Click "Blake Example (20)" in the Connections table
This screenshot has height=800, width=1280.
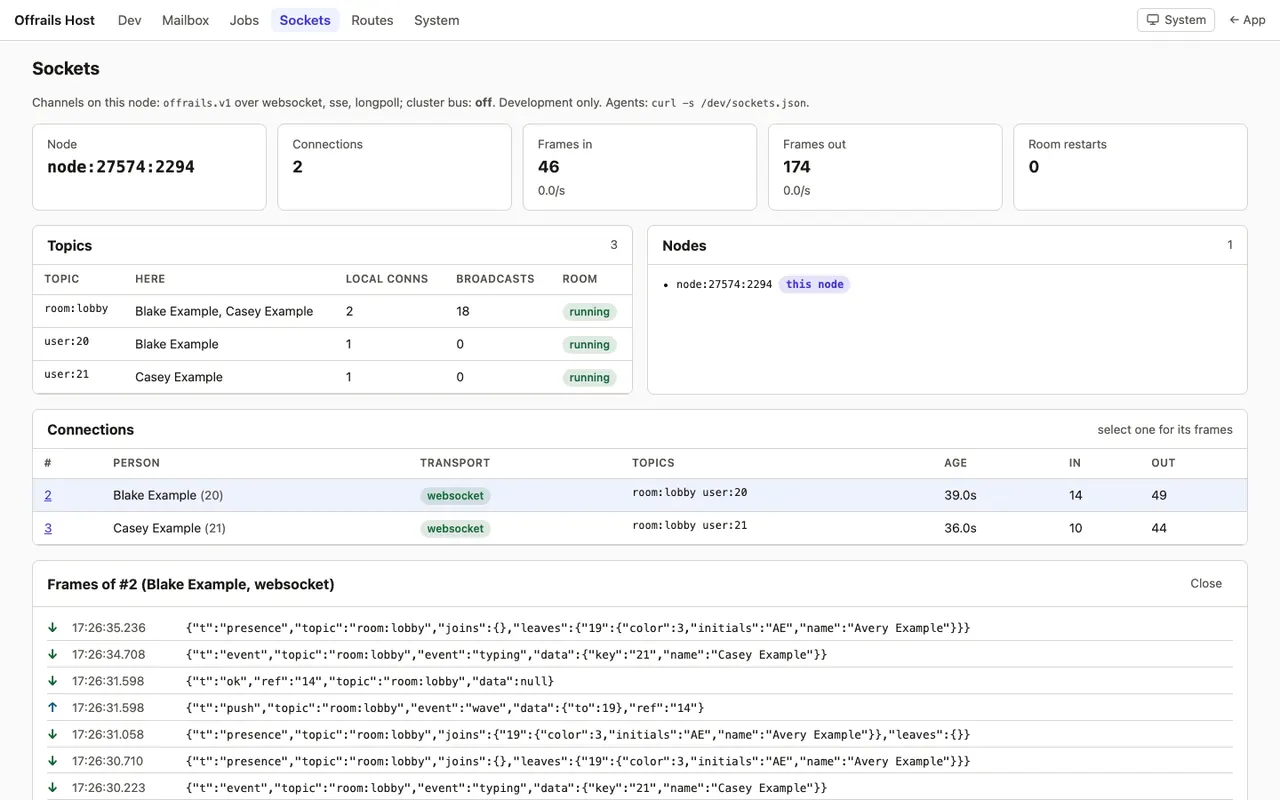(168, 495)
